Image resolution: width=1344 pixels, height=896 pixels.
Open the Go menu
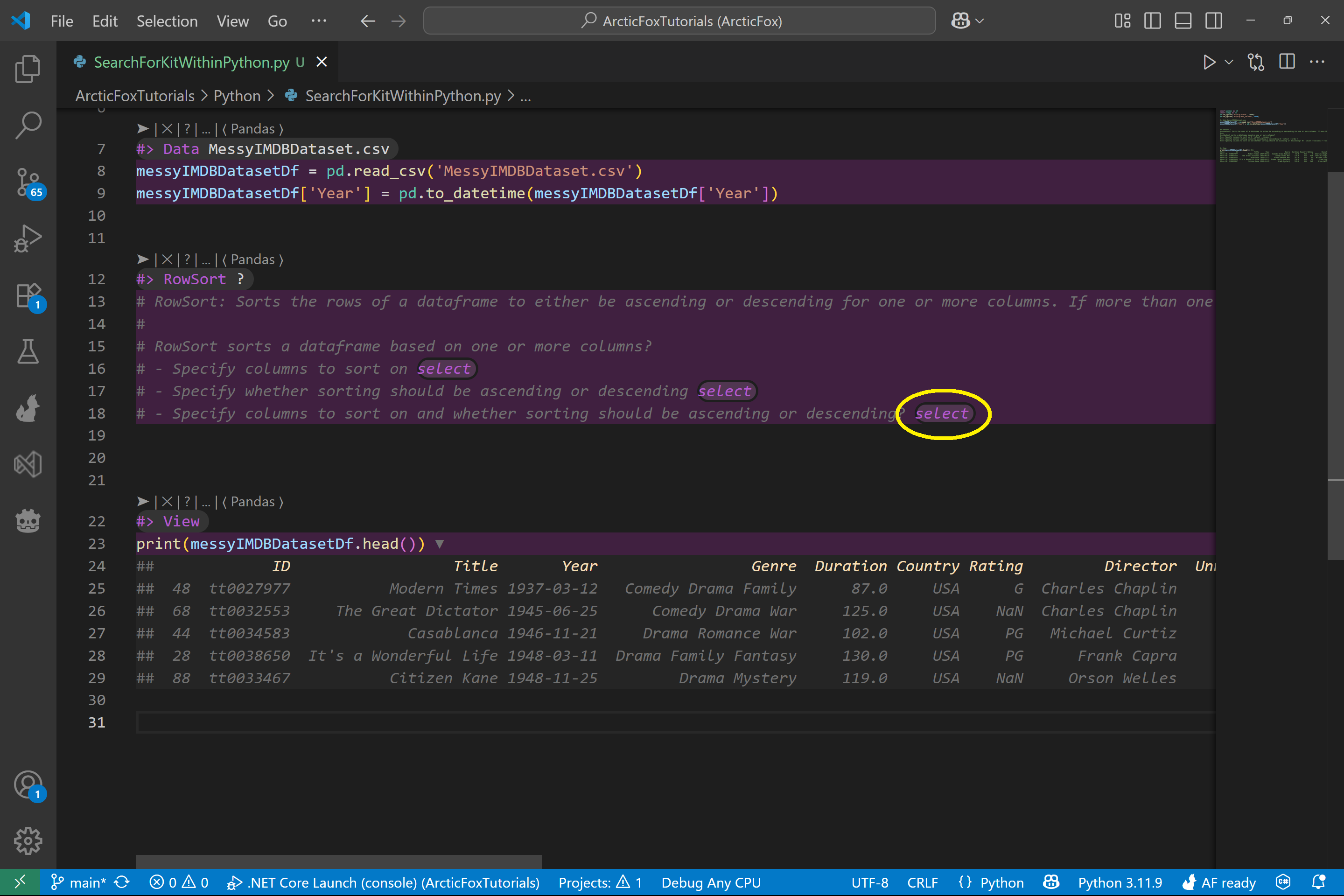(x=277, y=21)
